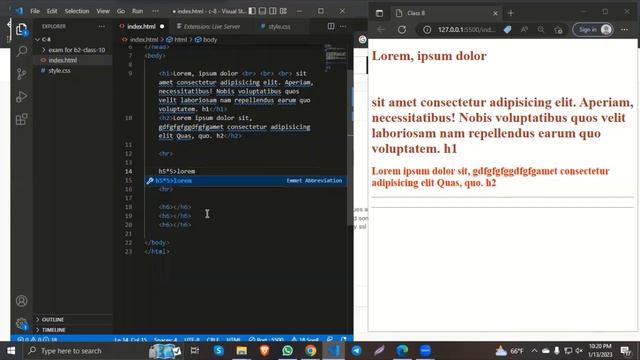Click the shopping tag icon in address bar
This screenshot has height=360, width=640.
tap(507, 29)
